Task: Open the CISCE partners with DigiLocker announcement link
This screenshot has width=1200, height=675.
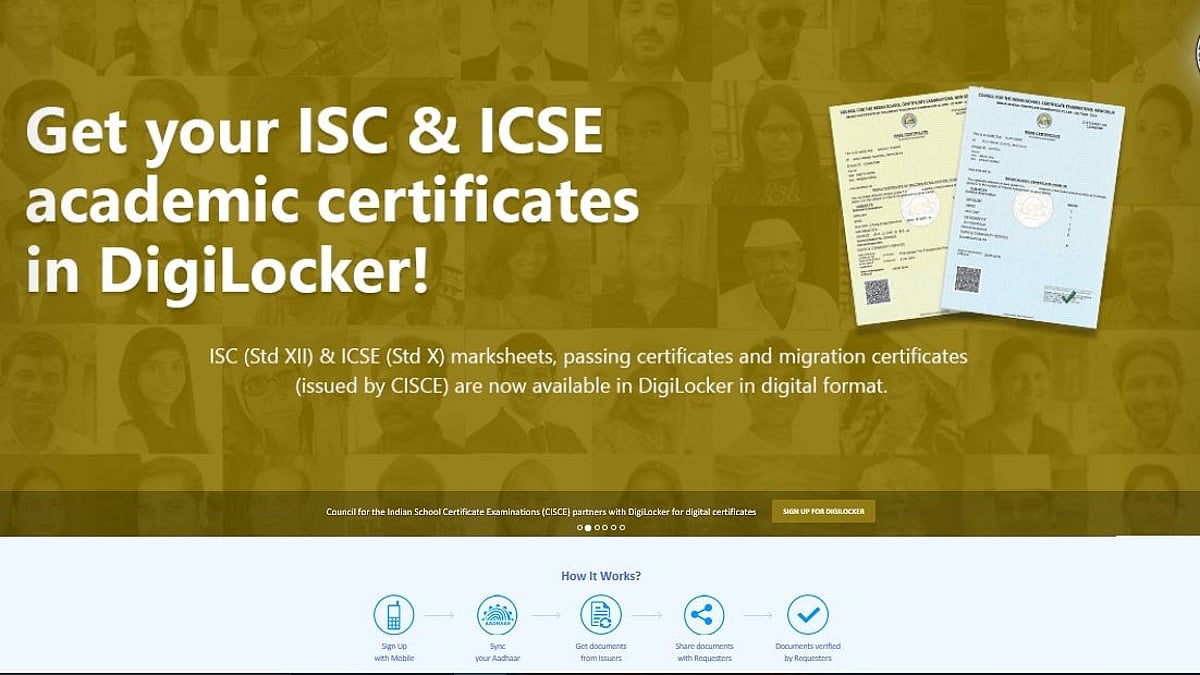Action: (x=540, y=510)
